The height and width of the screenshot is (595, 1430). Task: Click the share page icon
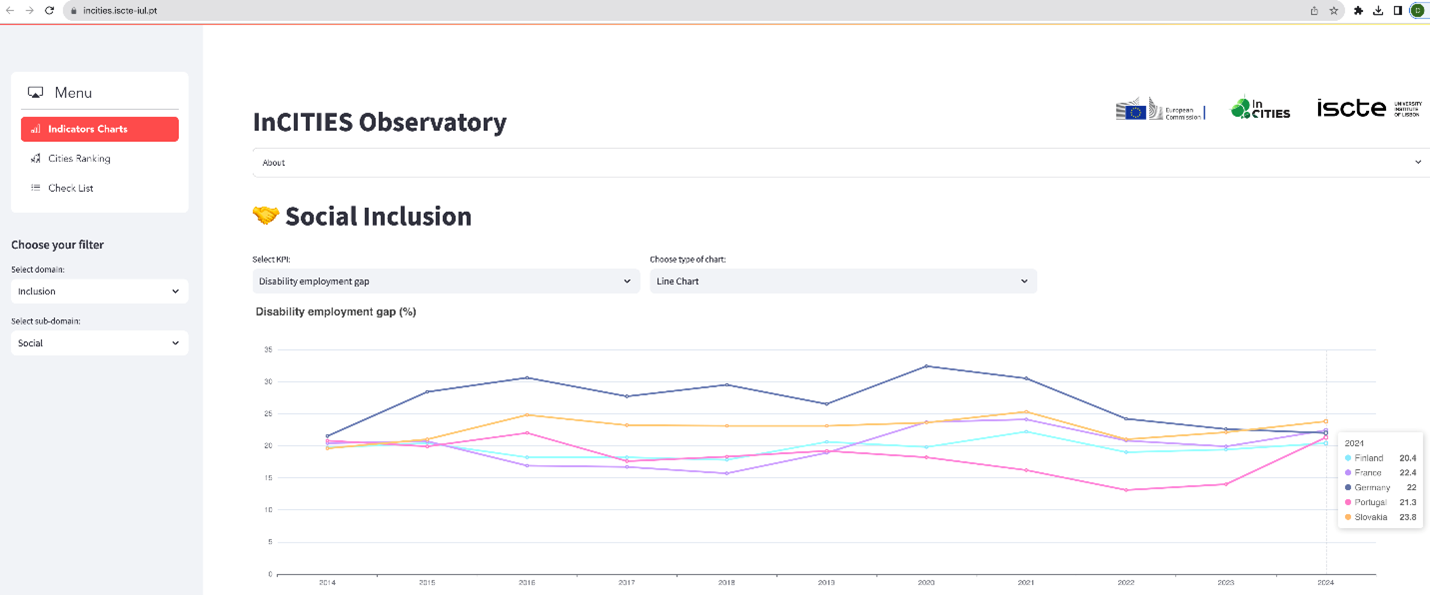(1314, 10)
